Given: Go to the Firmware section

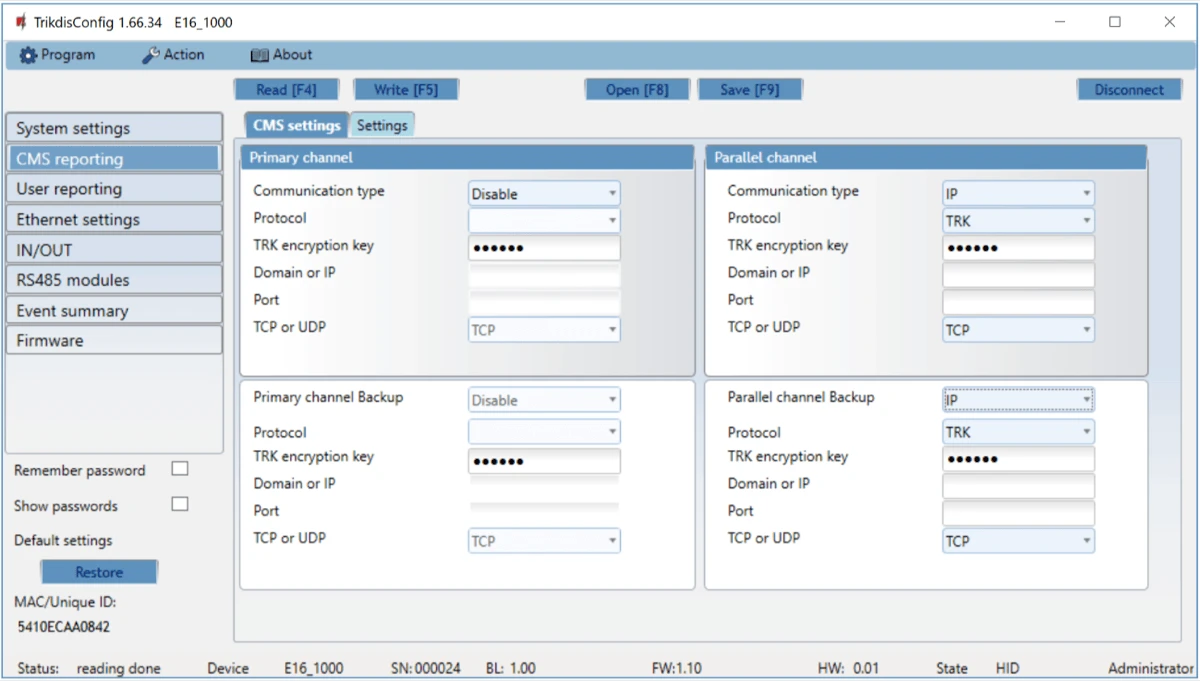Looking at the screenshot, I should tap(113, 341).
